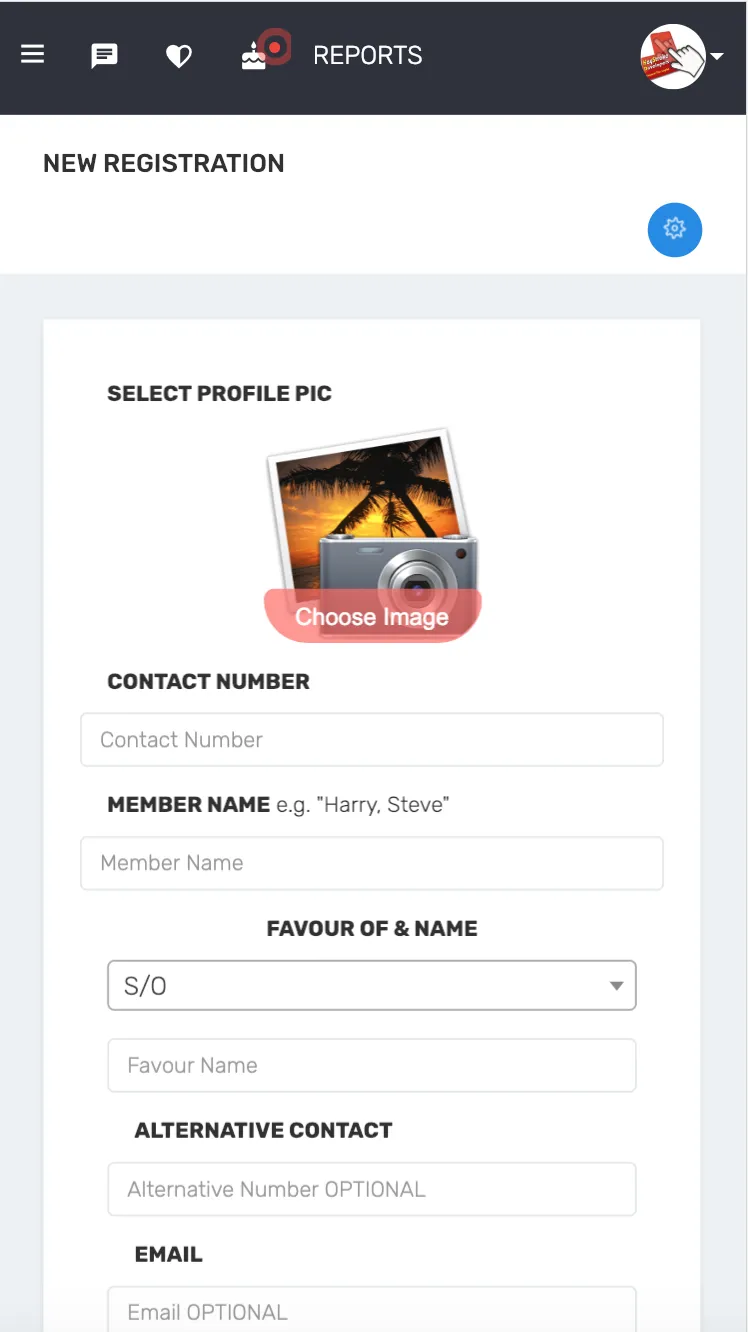Click the NEW REGISTRATION page heading
Image resolution: width=748 pixels, height=1332 pixels.
point(164,164)
